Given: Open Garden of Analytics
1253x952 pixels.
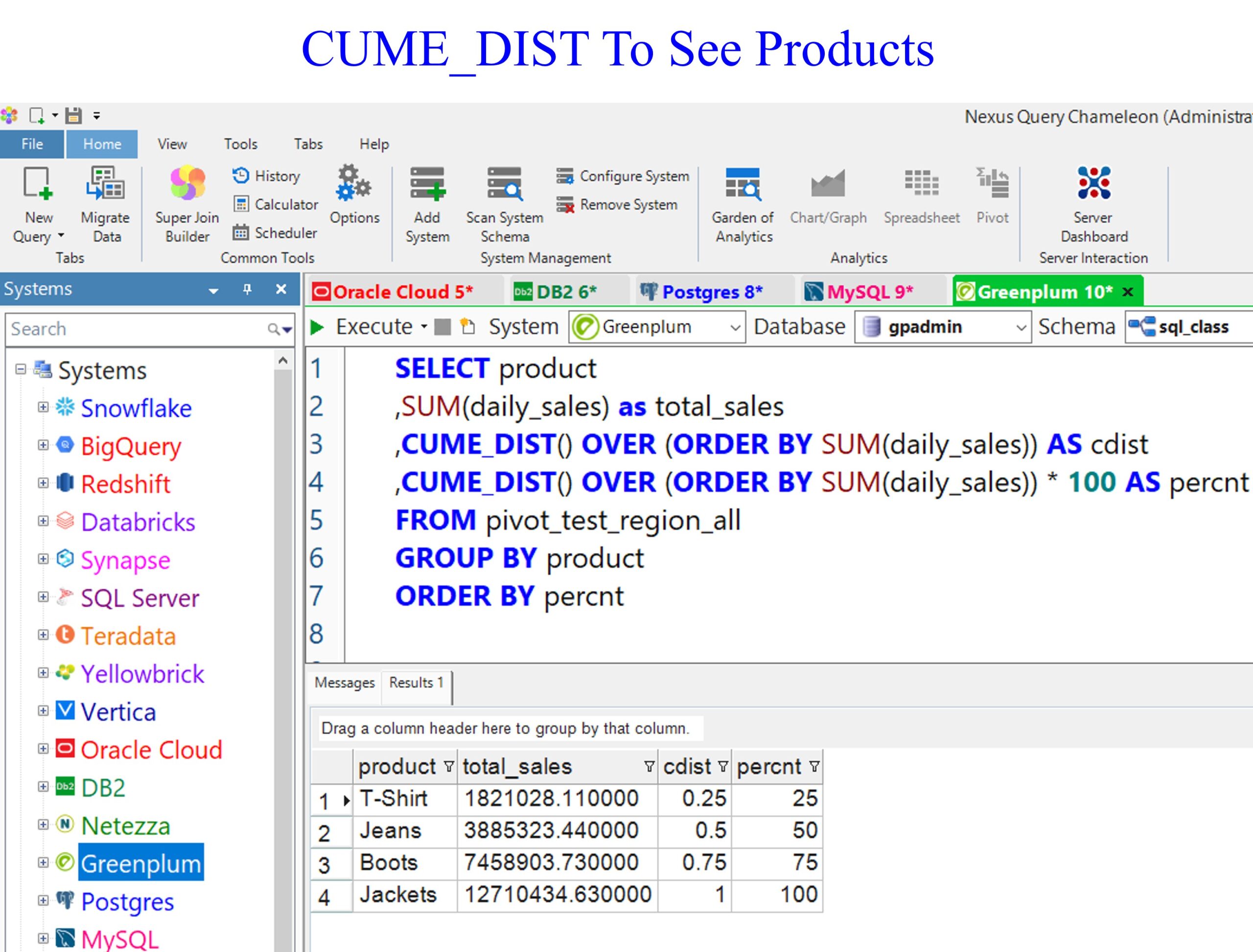Looking at the screenshot, I should 743,184.
